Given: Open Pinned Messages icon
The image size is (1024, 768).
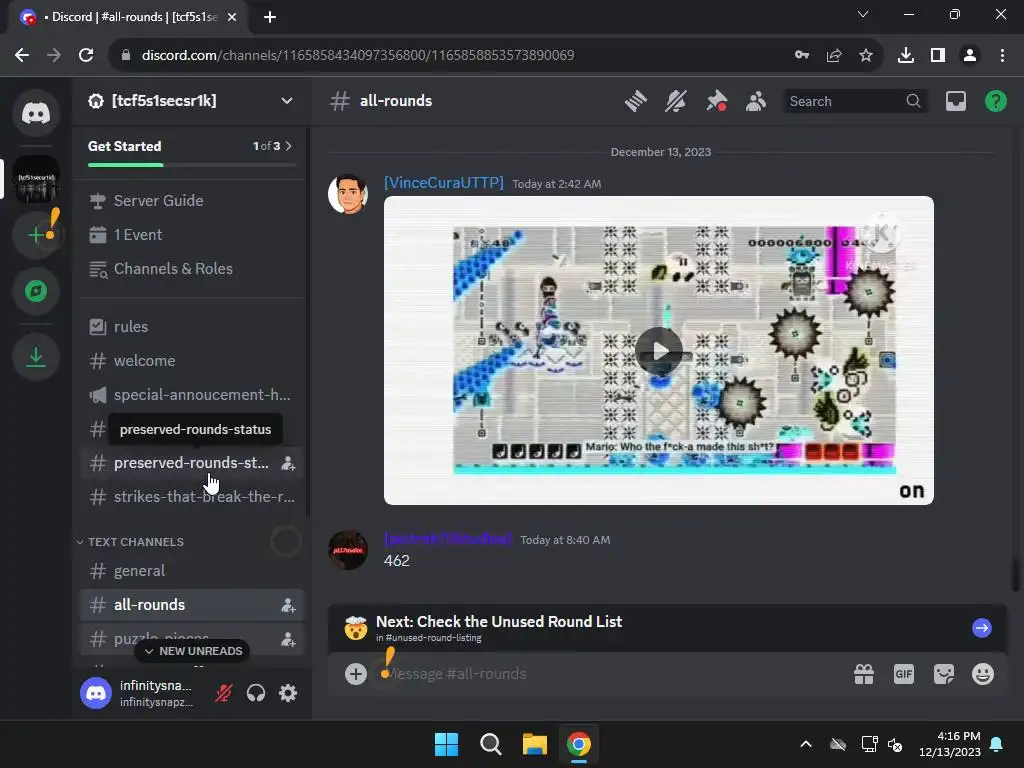Looking at the screenshot, I should click(716, 101).
